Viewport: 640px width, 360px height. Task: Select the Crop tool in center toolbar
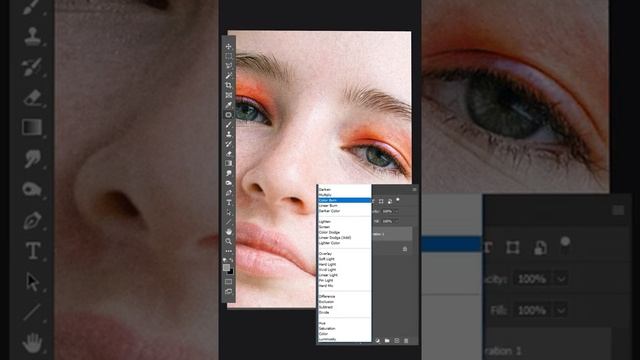tap(229, 85)
